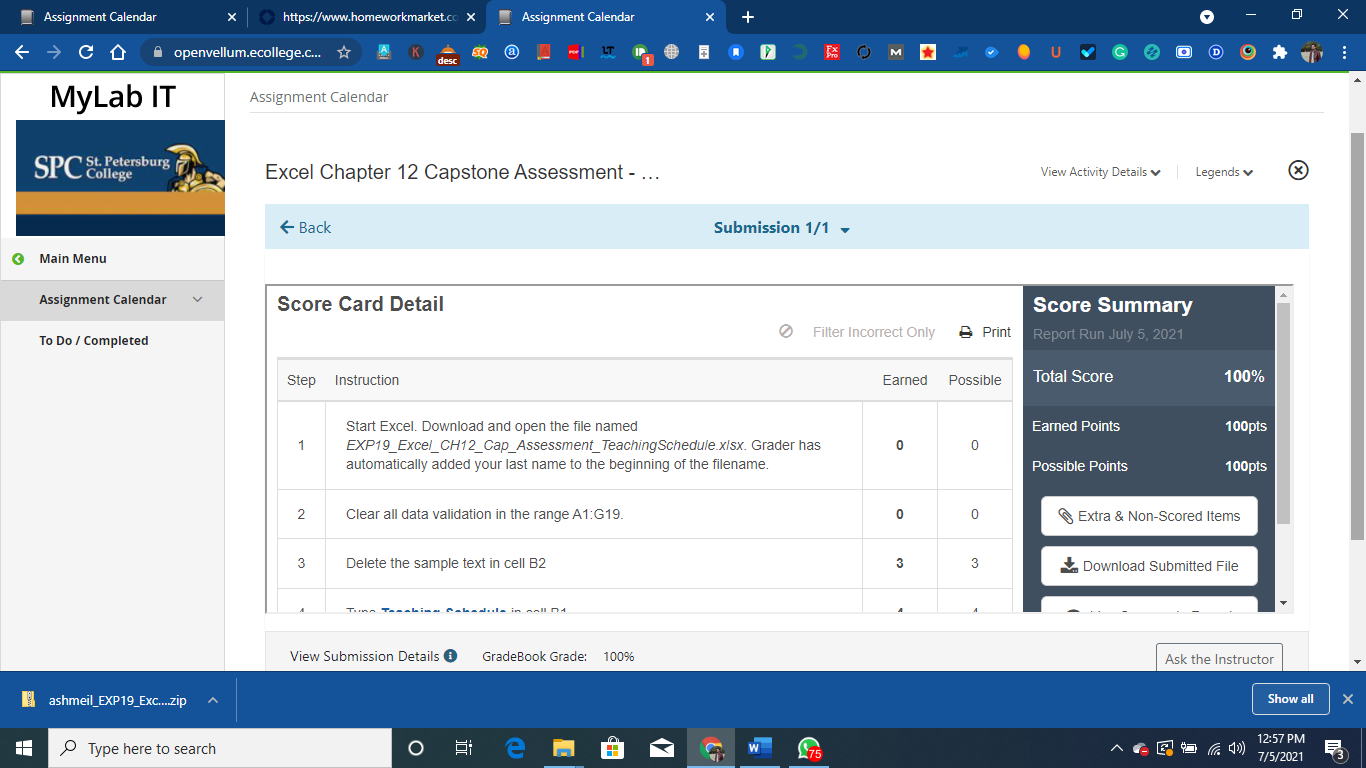Click the browser address bar URL
Viewport: 1366px width, 768px height.
click(x=248, y=52)
